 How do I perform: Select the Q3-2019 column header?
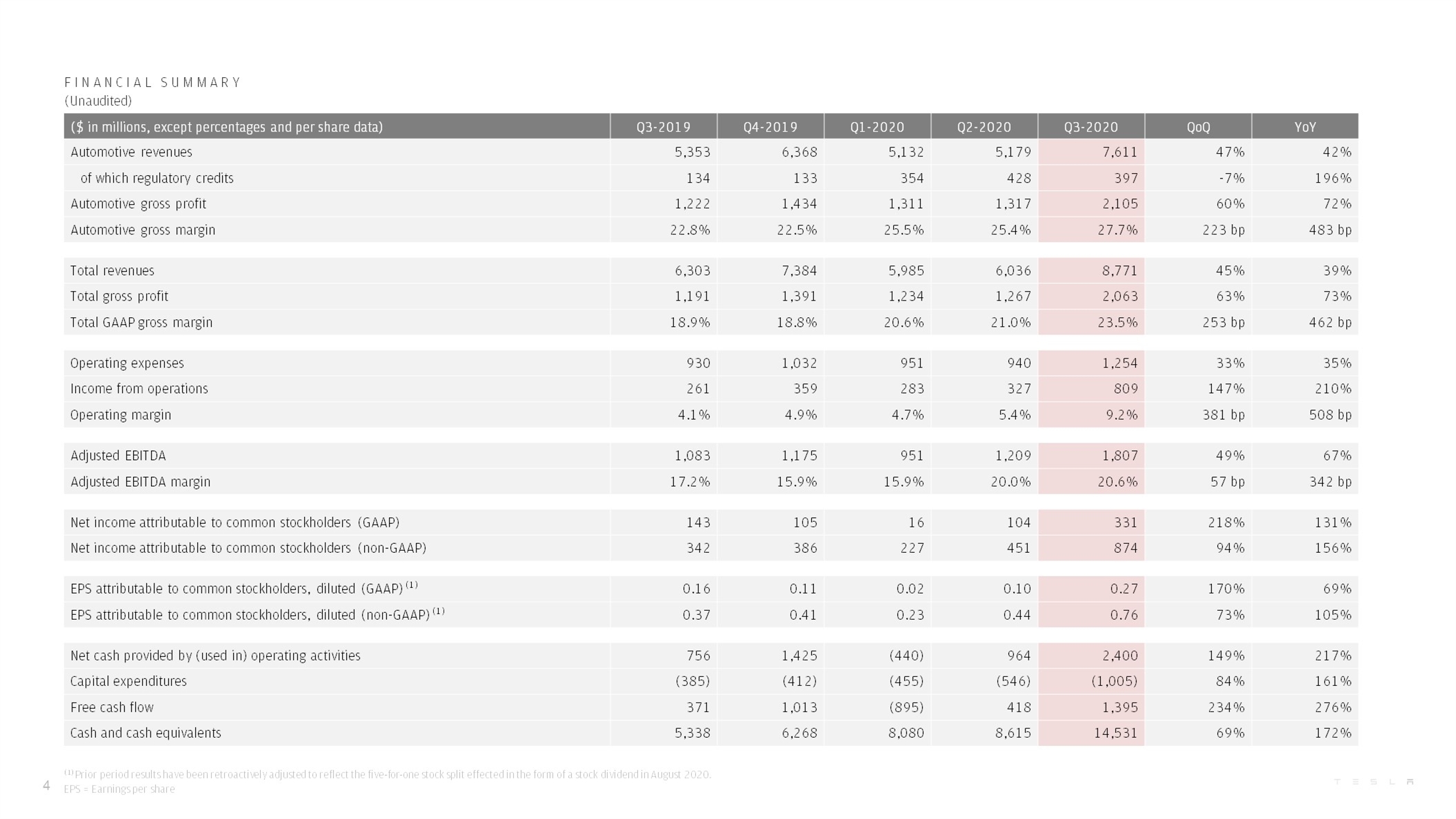tap(664, 127)
